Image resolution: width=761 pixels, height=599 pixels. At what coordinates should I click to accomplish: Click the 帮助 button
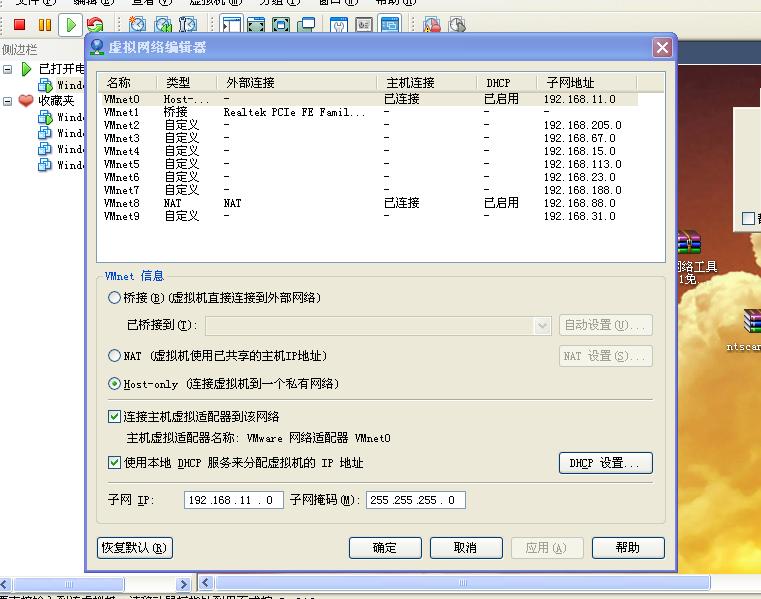click(628, 548)
